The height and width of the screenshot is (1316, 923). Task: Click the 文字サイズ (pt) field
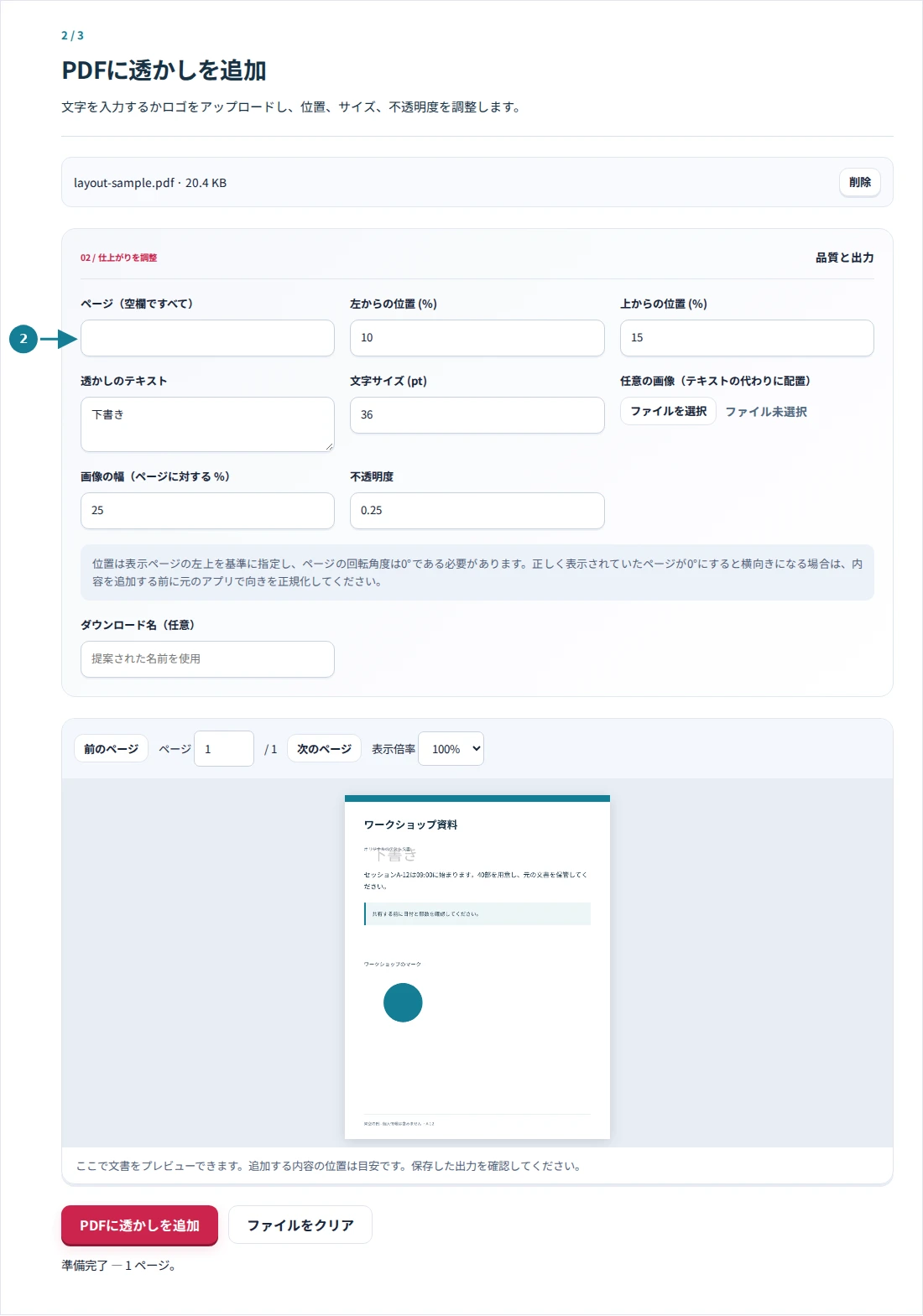point(477,415)
